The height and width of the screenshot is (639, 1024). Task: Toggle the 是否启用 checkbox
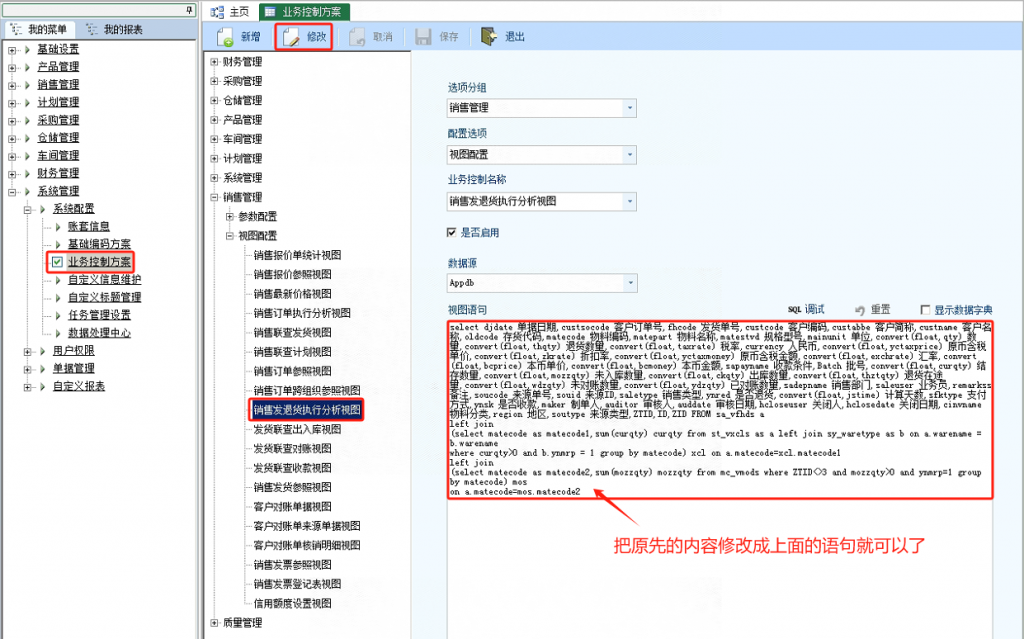[452, 232]
